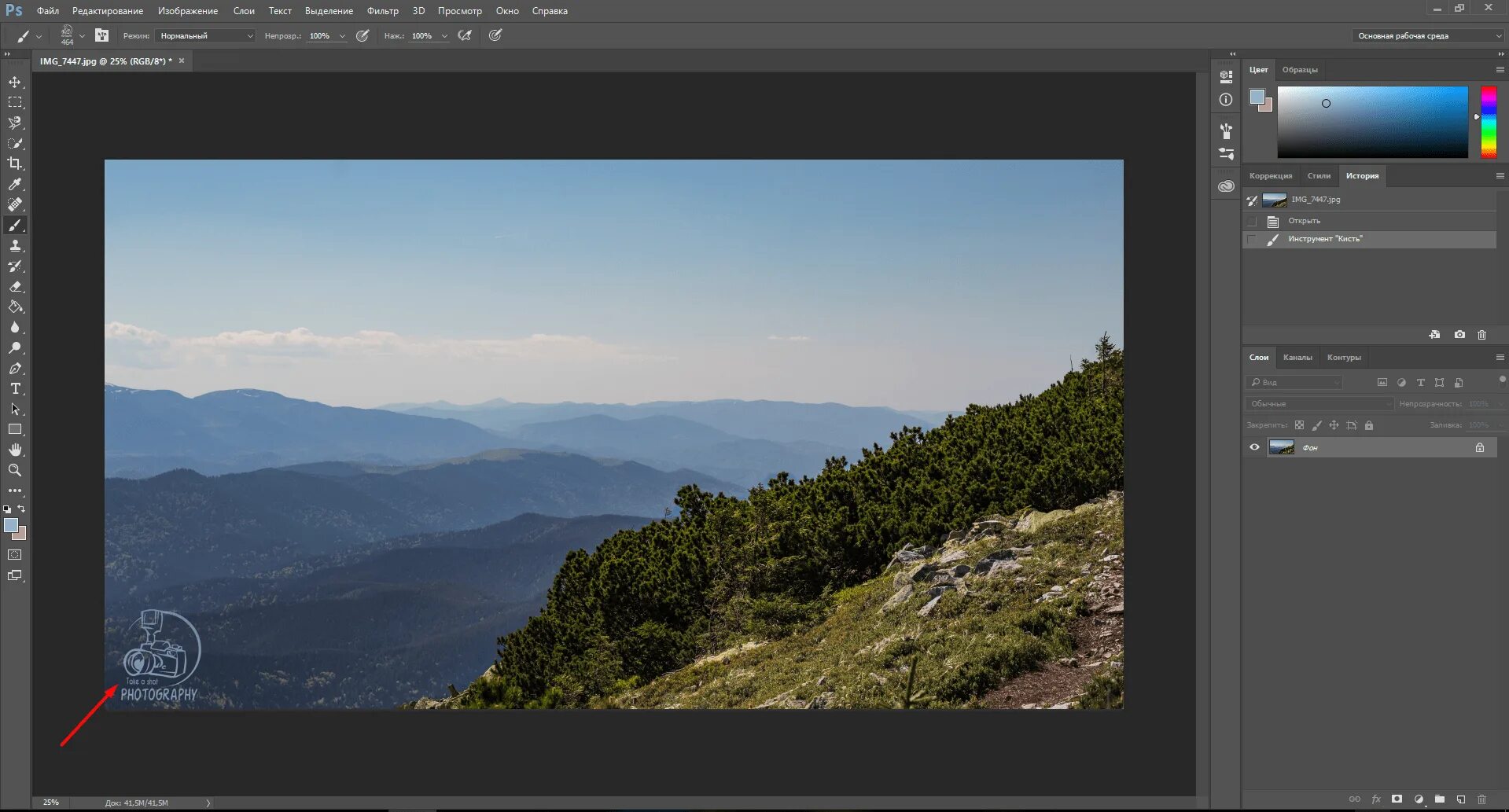This screenshot has height=812, width=1509.
Task: Enable airbrush-style build-up
Action: [466, 35]
